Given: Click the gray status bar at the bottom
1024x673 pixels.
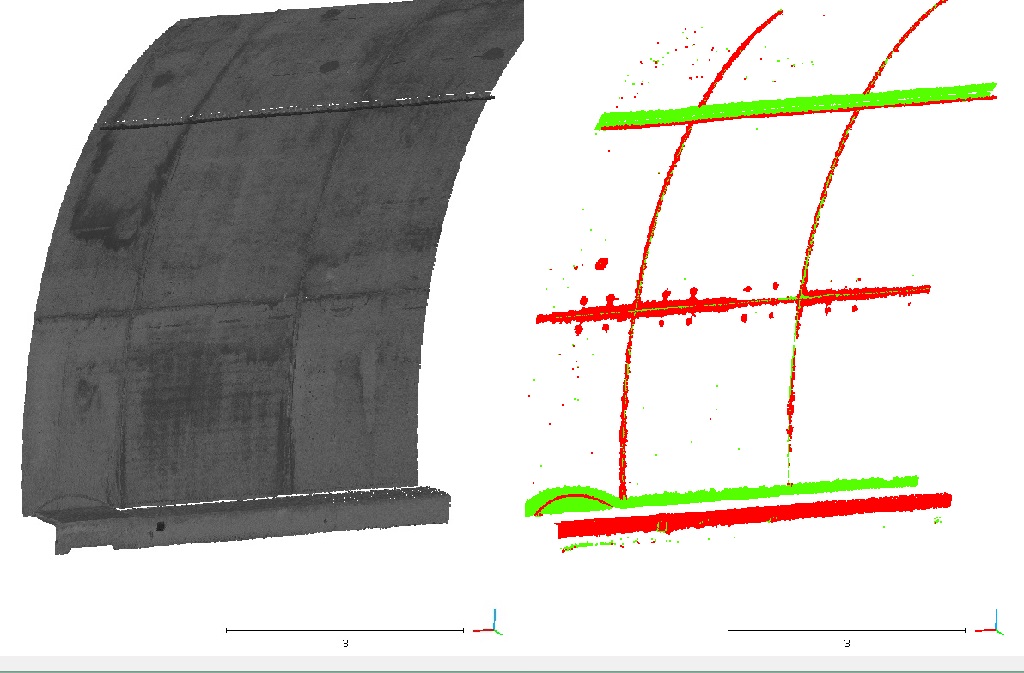Looking at the screenshot, I should 512,664.
